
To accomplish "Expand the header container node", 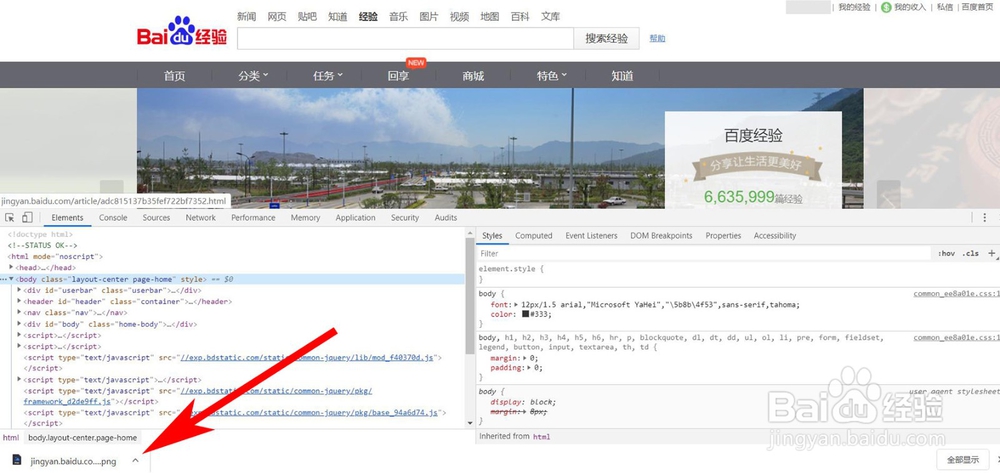I will tap(19, 302).
